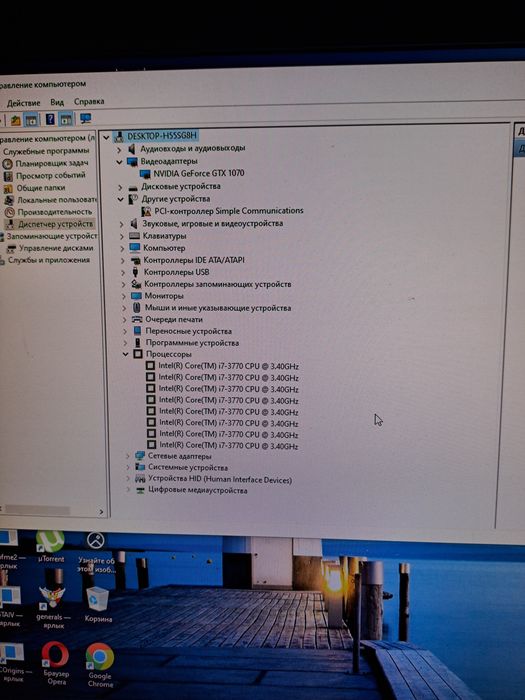The image size is (525, 700).
Task: Expand the Контроллеры IDE ATA/ATAPI node
Action: click(x=123, y=260)
